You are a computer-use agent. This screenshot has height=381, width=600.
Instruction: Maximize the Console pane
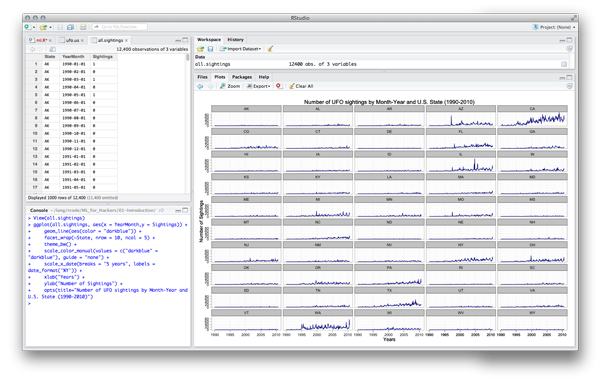click(x=185, y=210)
